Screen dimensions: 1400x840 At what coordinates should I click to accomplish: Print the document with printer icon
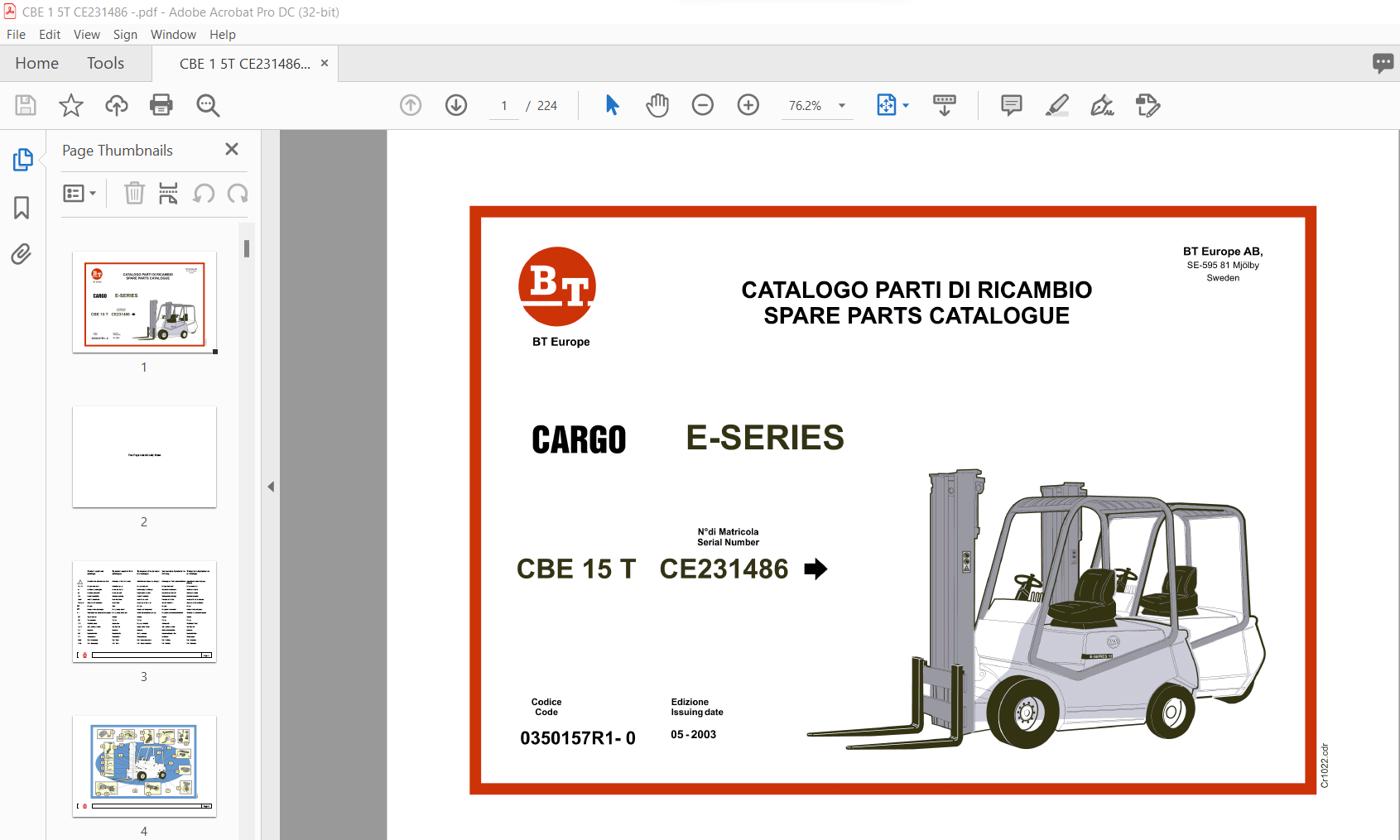click(161, 105)
